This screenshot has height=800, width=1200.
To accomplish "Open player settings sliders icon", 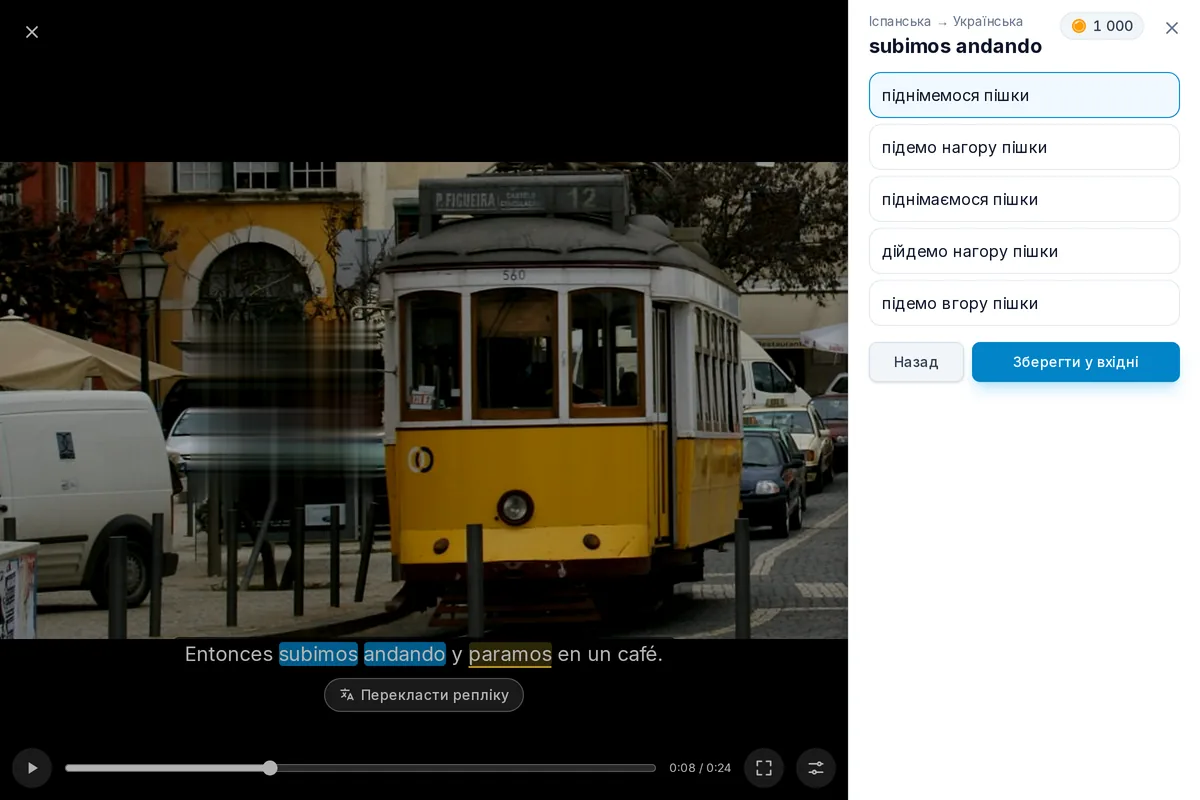I will pos(816,768).
